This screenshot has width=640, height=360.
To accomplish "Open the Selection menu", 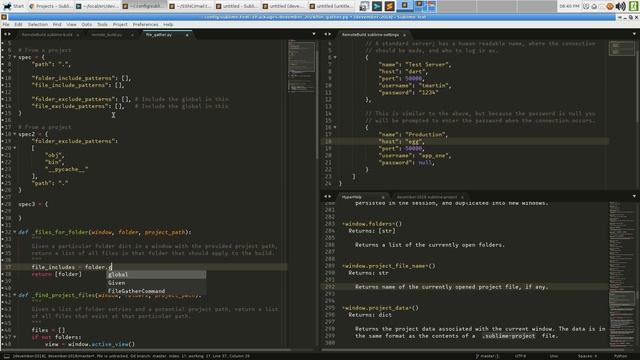I will (38, 24).
